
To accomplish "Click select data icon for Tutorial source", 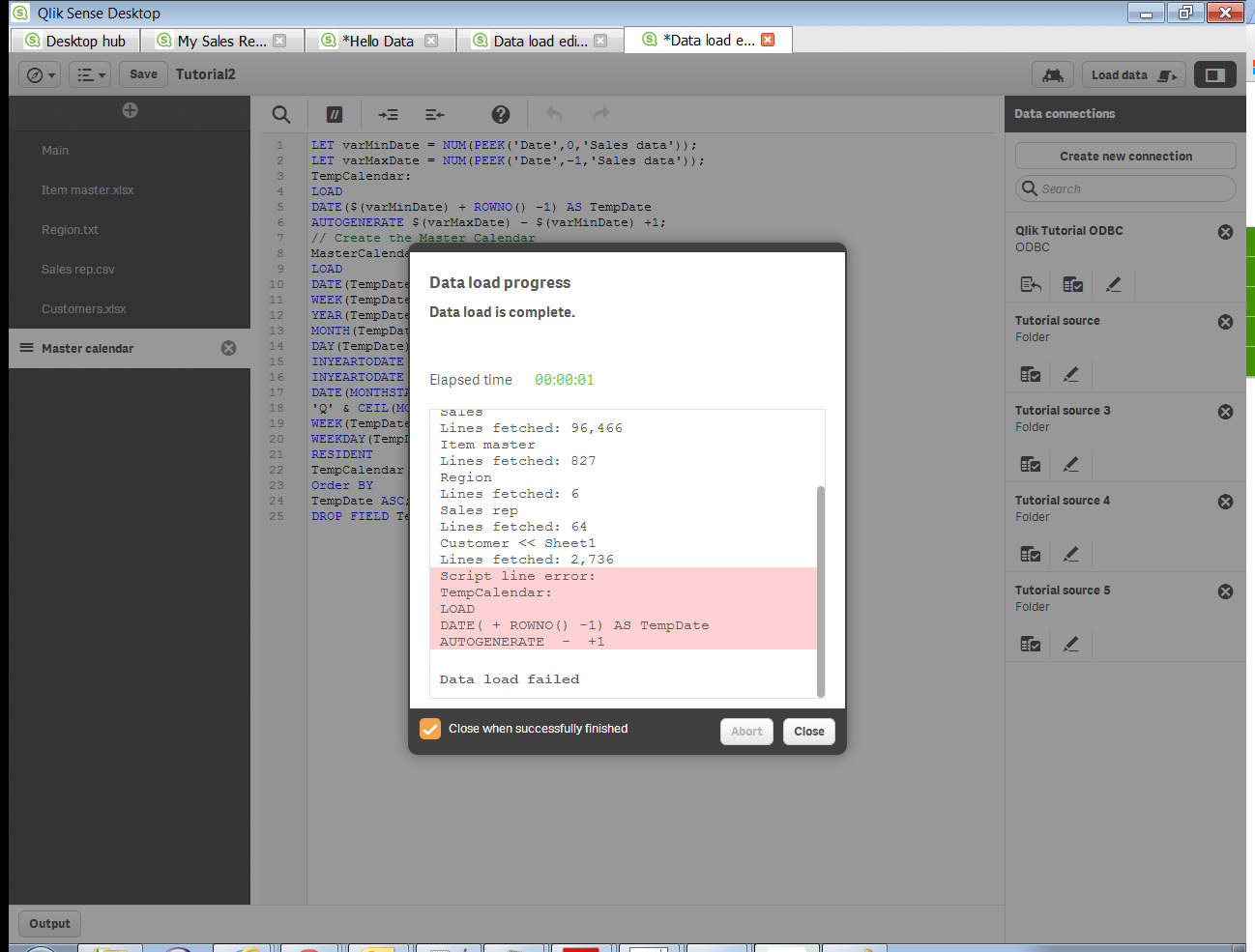I will coord(1031,374).
